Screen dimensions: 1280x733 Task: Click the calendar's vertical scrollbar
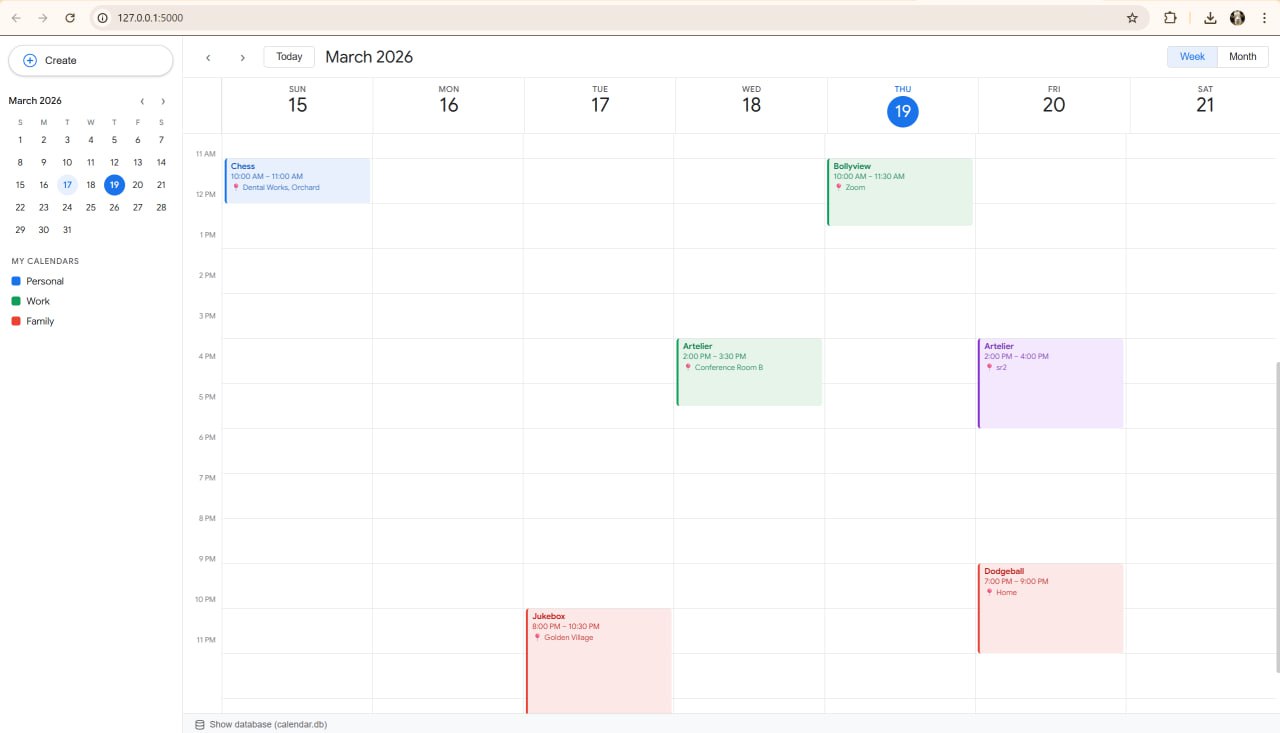point(1277,517)
